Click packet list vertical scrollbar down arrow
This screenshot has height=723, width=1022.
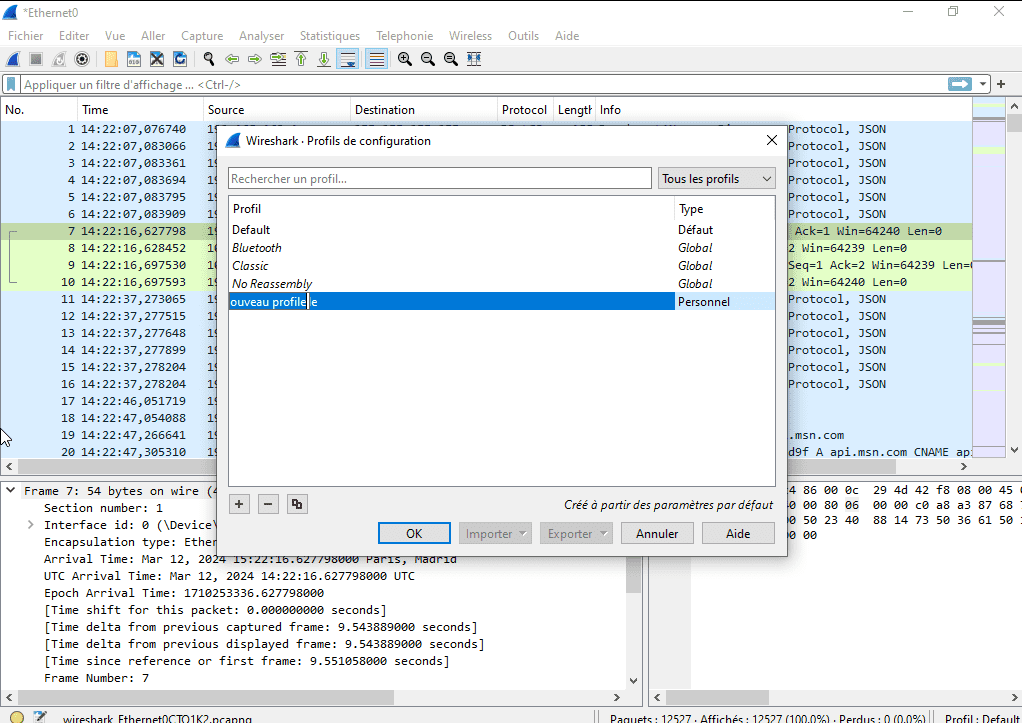click(1014, 450)
